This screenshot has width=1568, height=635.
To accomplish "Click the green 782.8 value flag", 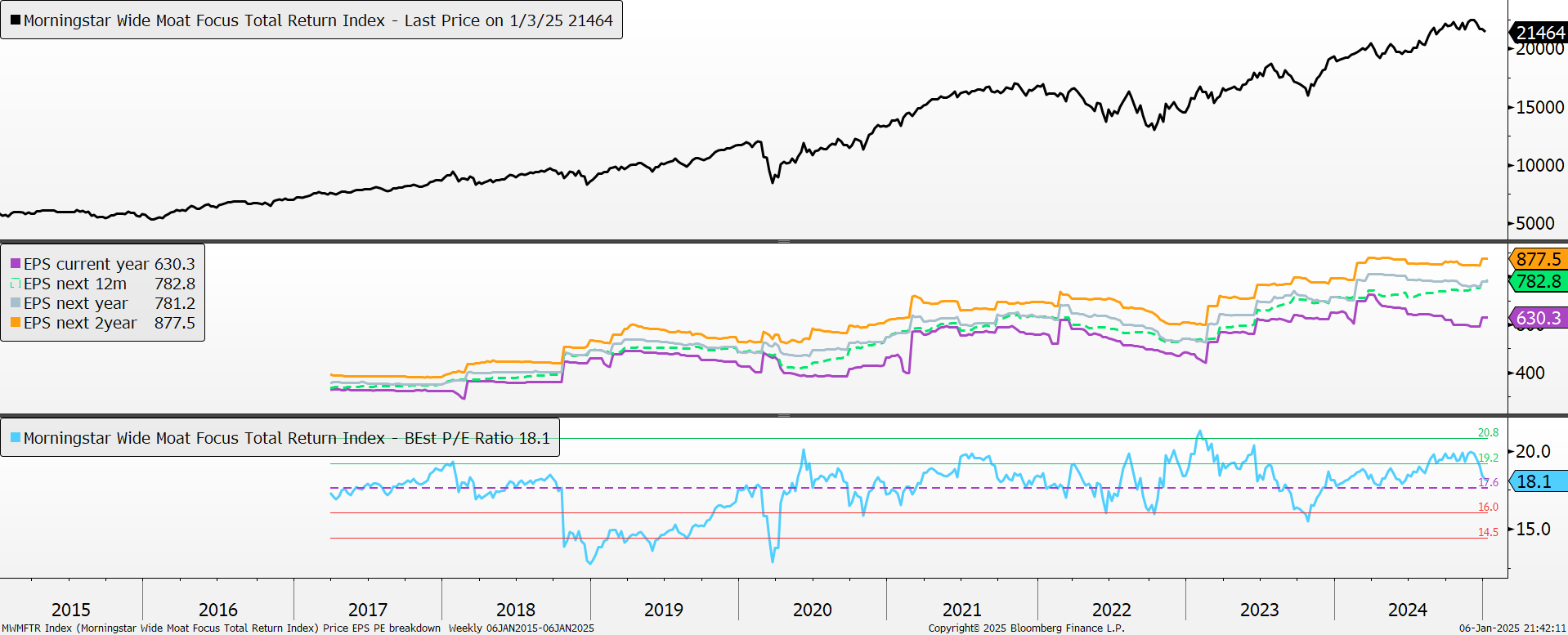I will click(1538, 281).
